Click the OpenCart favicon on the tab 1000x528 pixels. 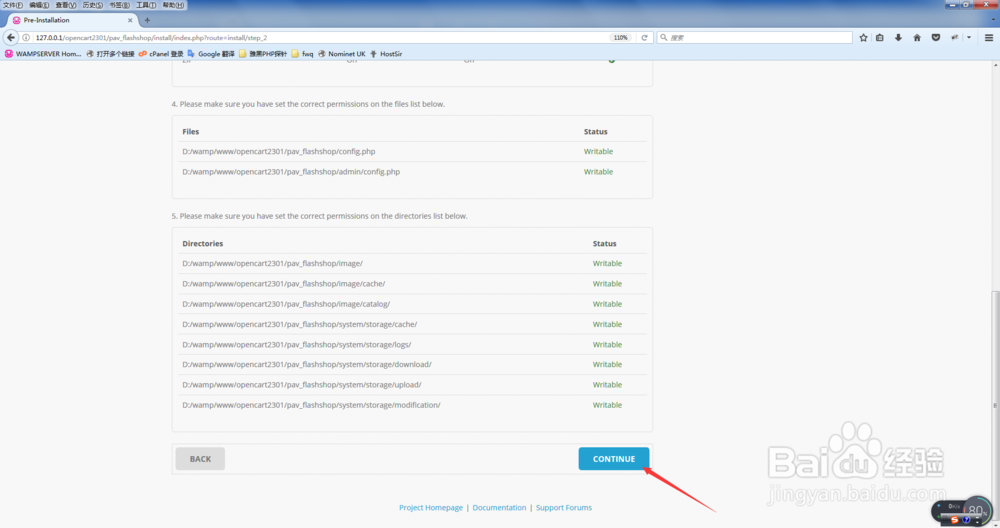17,20
